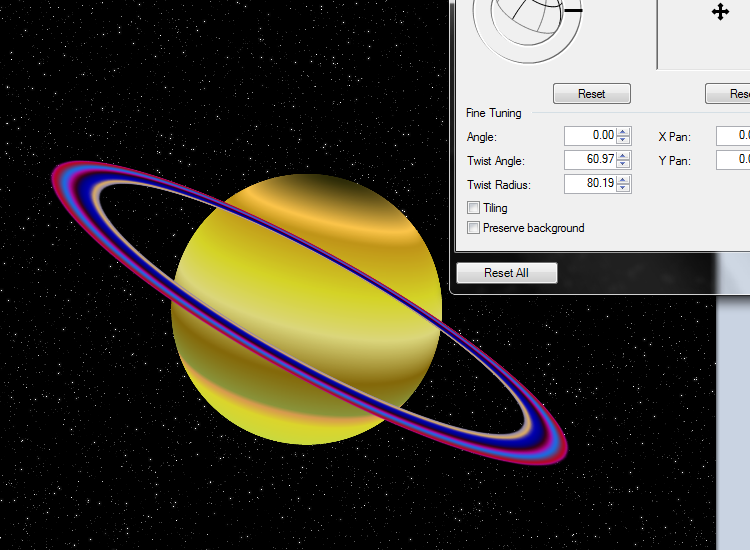Click the pan move cross icon

coord(720,12)
